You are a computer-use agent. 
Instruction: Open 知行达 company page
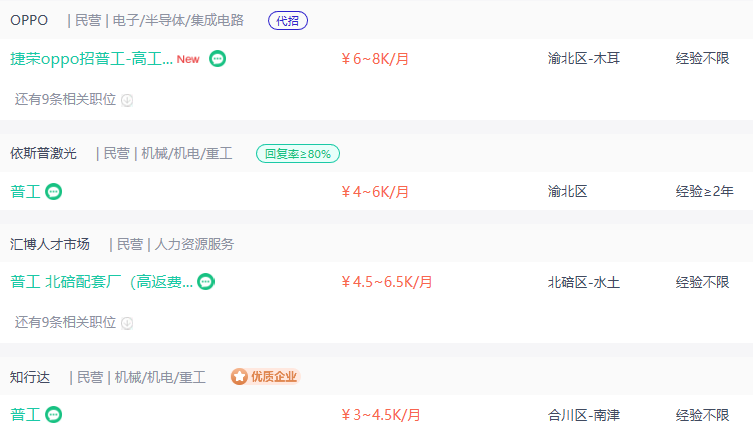[30, 377]
